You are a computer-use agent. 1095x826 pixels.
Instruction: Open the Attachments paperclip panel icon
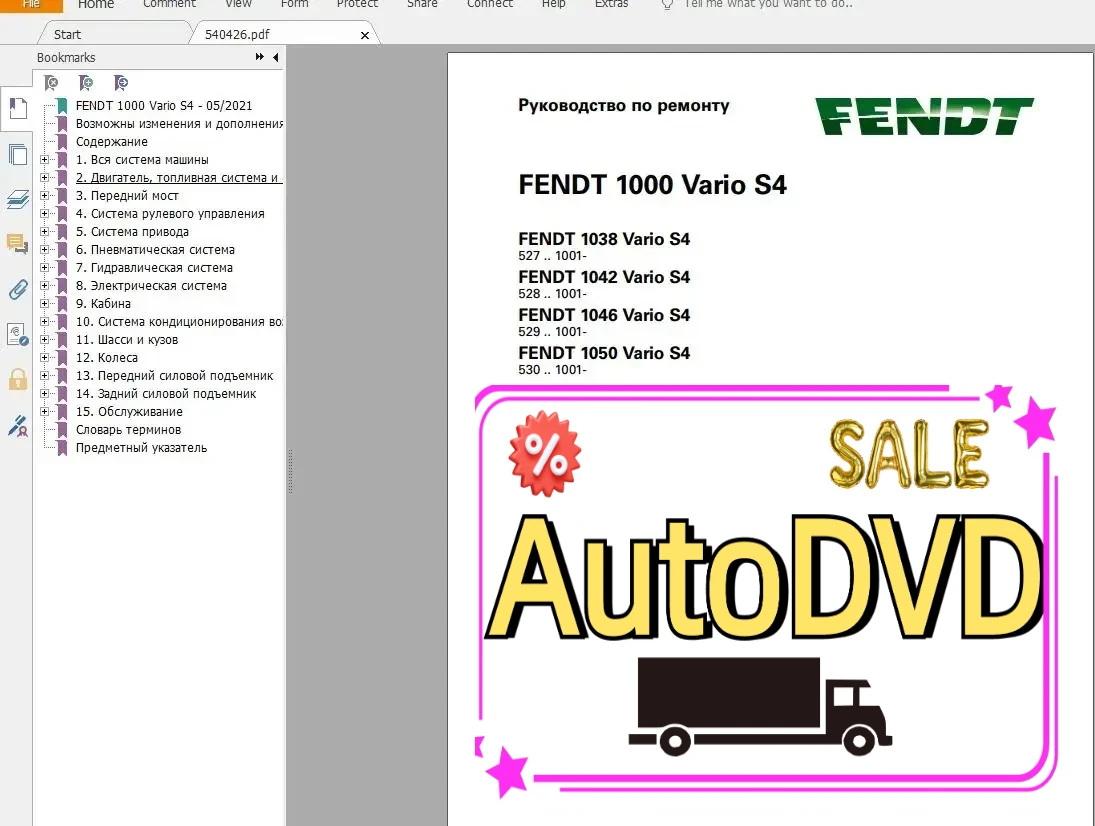[x=17, y=290]
